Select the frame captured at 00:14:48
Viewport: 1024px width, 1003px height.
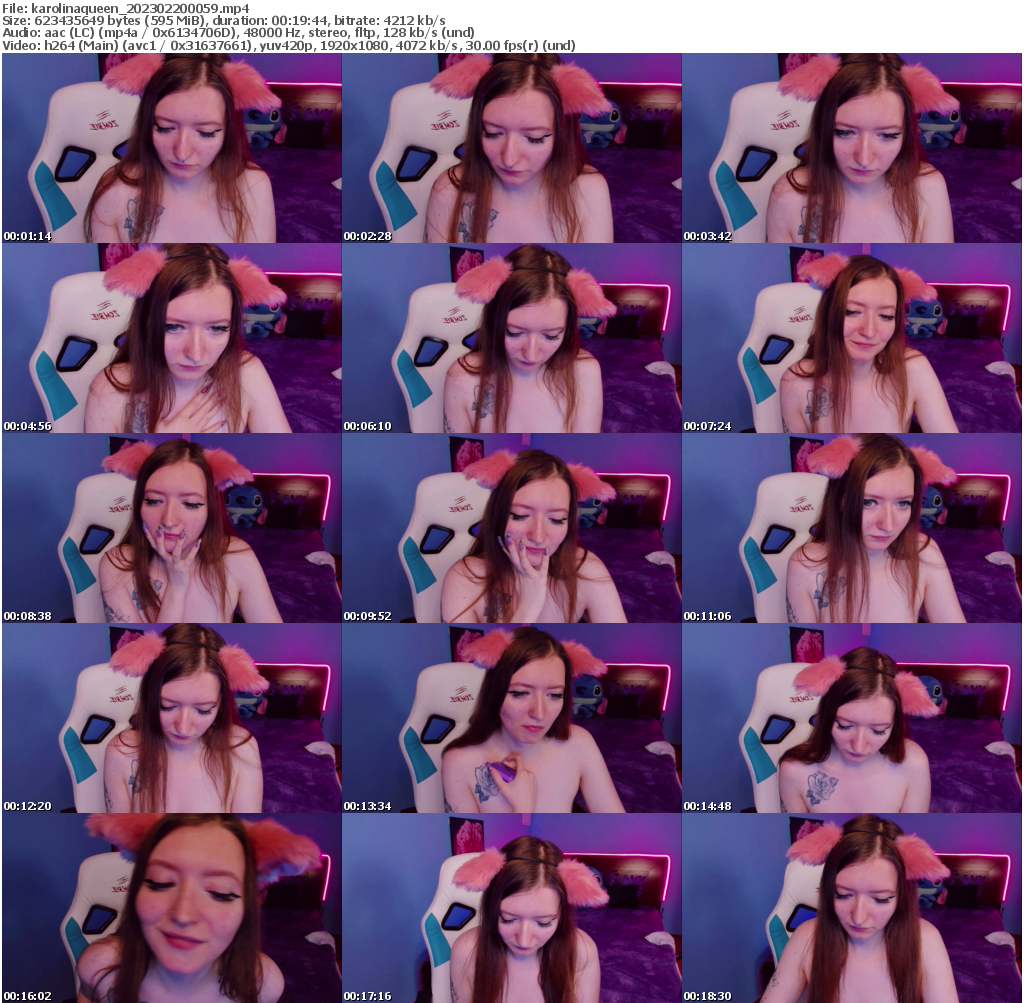(x=852, y=715)
